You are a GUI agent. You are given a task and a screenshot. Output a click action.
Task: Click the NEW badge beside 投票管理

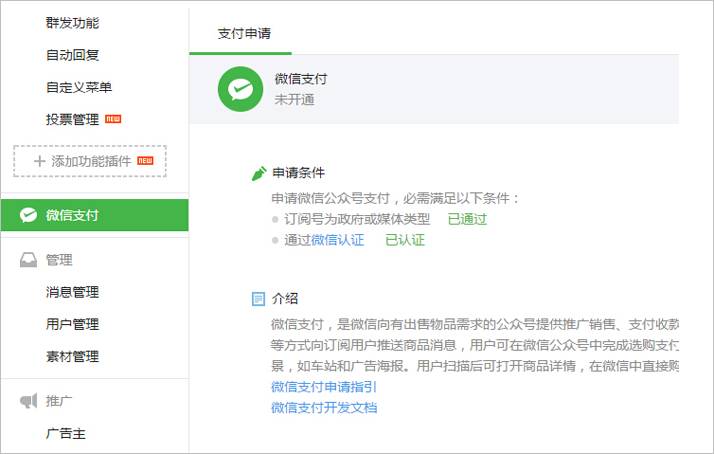click(113, 119)
